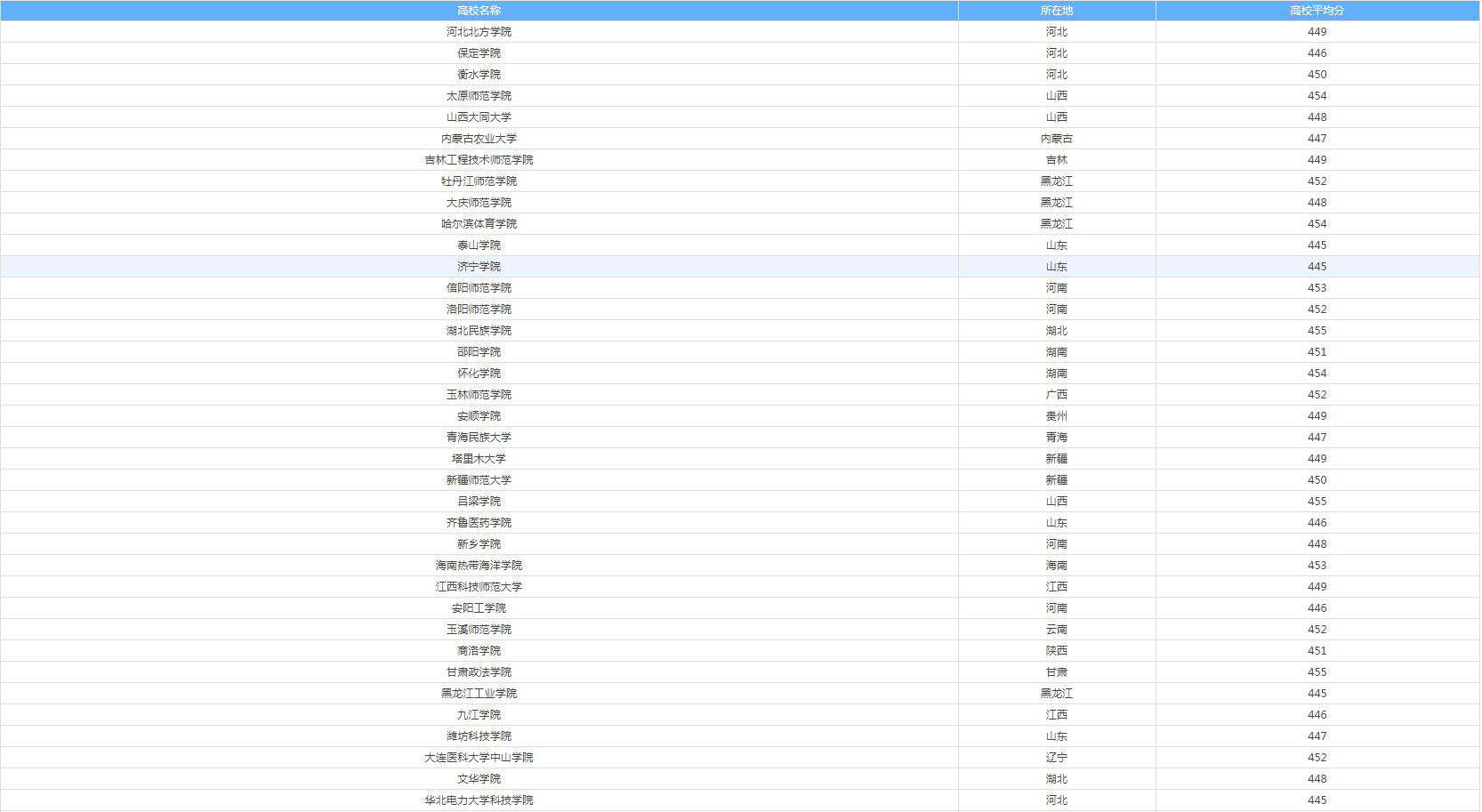Click the 海南 location cell
The height and width of the screenshot is (812, 1482).
click(x=1057, y=566)
